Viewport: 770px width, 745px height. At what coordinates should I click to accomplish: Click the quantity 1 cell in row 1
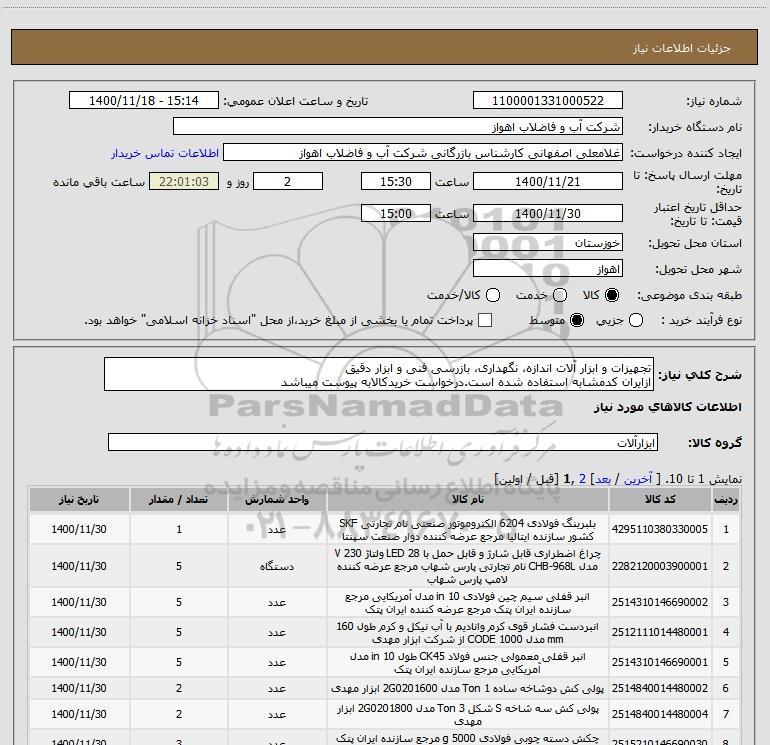coord(179,529)
